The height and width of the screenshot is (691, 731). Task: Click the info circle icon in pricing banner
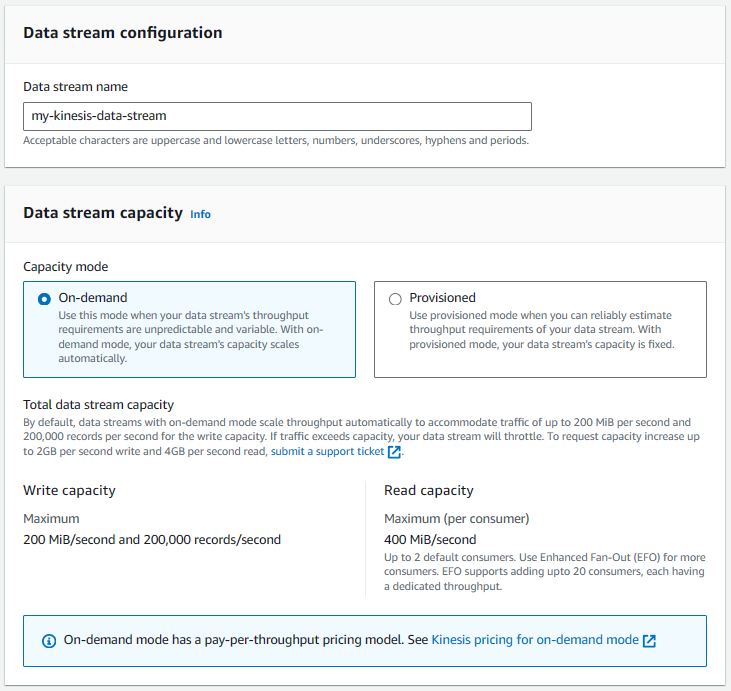49,641
